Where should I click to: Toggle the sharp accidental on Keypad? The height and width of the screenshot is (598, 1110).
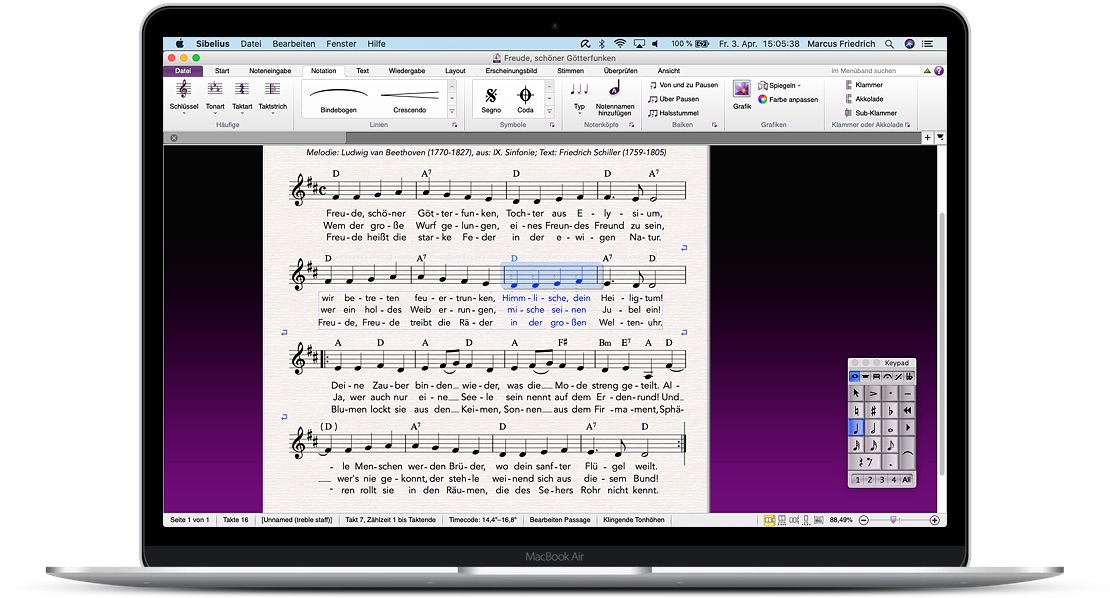click(x=873, y=410)
